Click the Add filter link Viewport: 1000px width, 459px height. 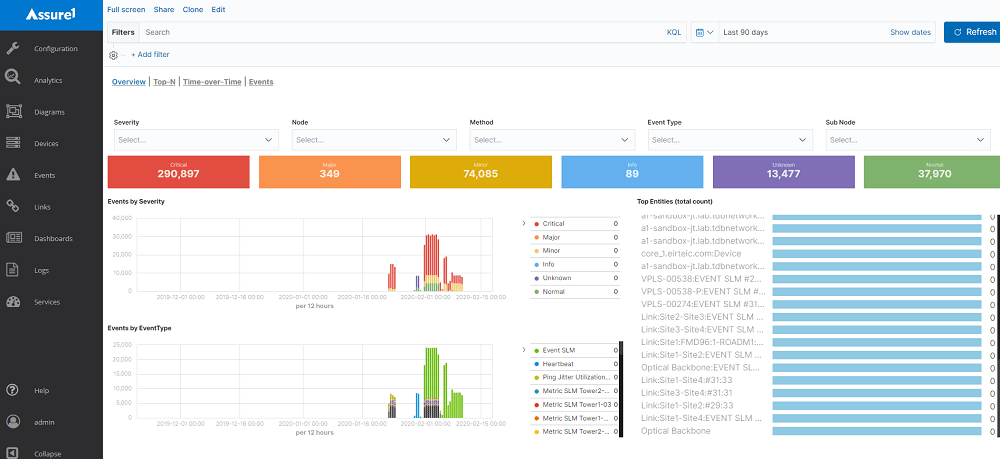coord(149,55)
